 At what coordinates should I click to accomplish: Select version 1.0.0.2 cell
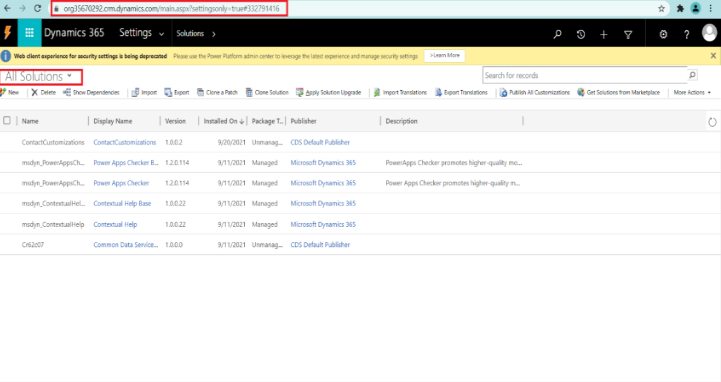(x=174, y=143)
